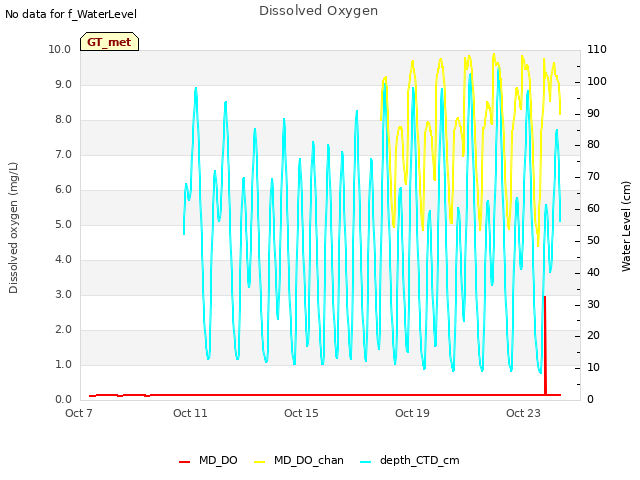Click the 40 right axis tick label
The image size is (640, 480).
tap(593, 272)
